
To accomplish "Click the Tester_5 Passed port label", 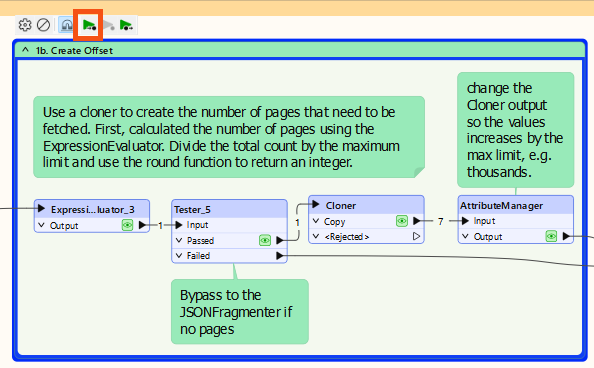I will pyautogui.click(x=200, y=241).
